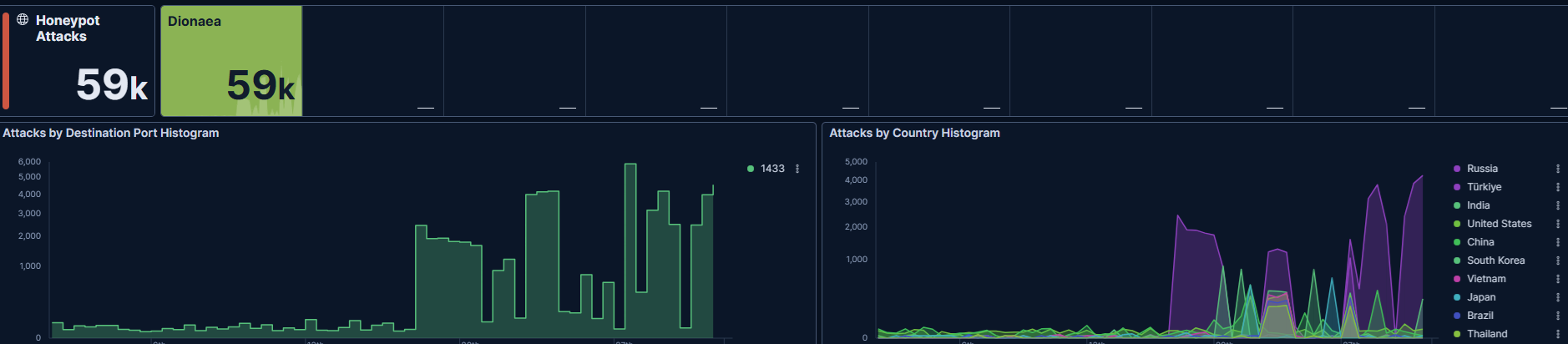
Task: Toggle Russia series visibility in legend
Action: coord(1483,169)
